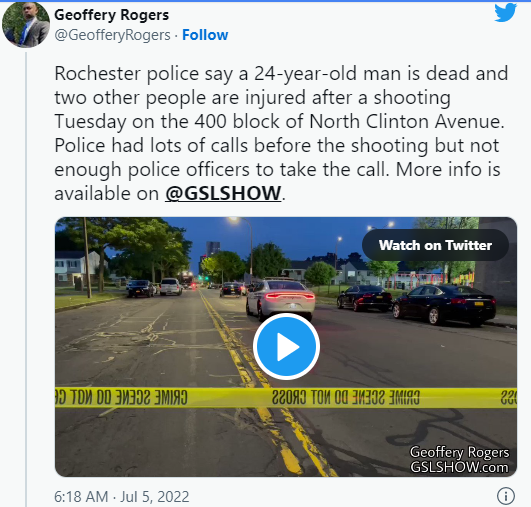The width and height of the screenshot is (531, 507).
Task: Play the embedded crime scene video
Action: (x=286, y=346)
